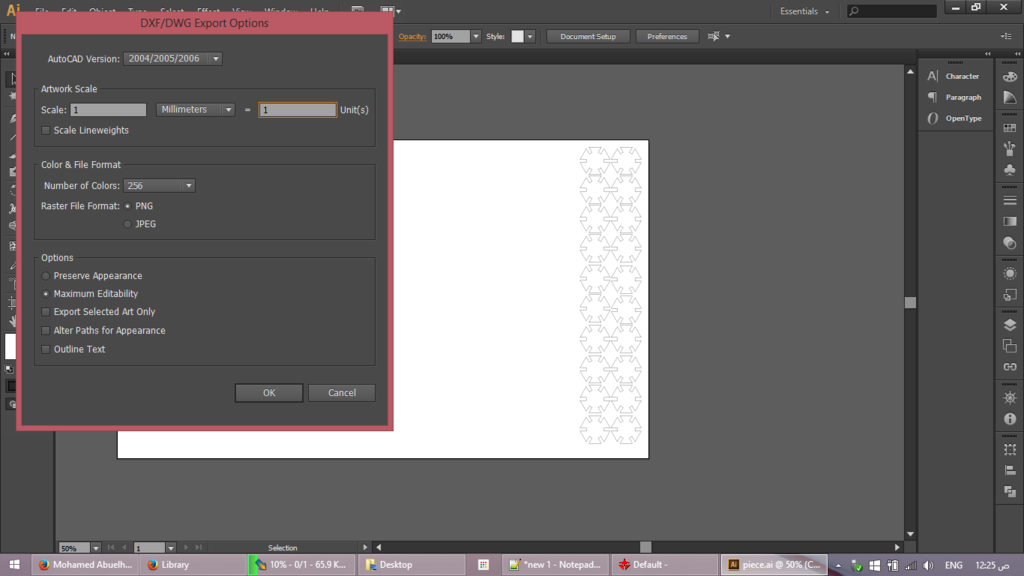This screenshot has width=1024, height=576.
Task: Open the AutoCAD Version dropdown
Action: [x=173, y=59]
